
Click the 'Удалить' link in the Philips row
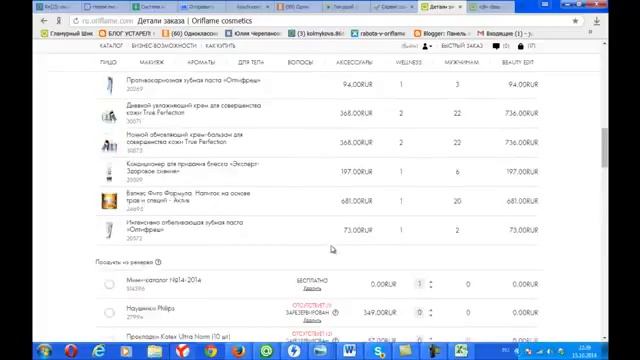coord(312,320)
